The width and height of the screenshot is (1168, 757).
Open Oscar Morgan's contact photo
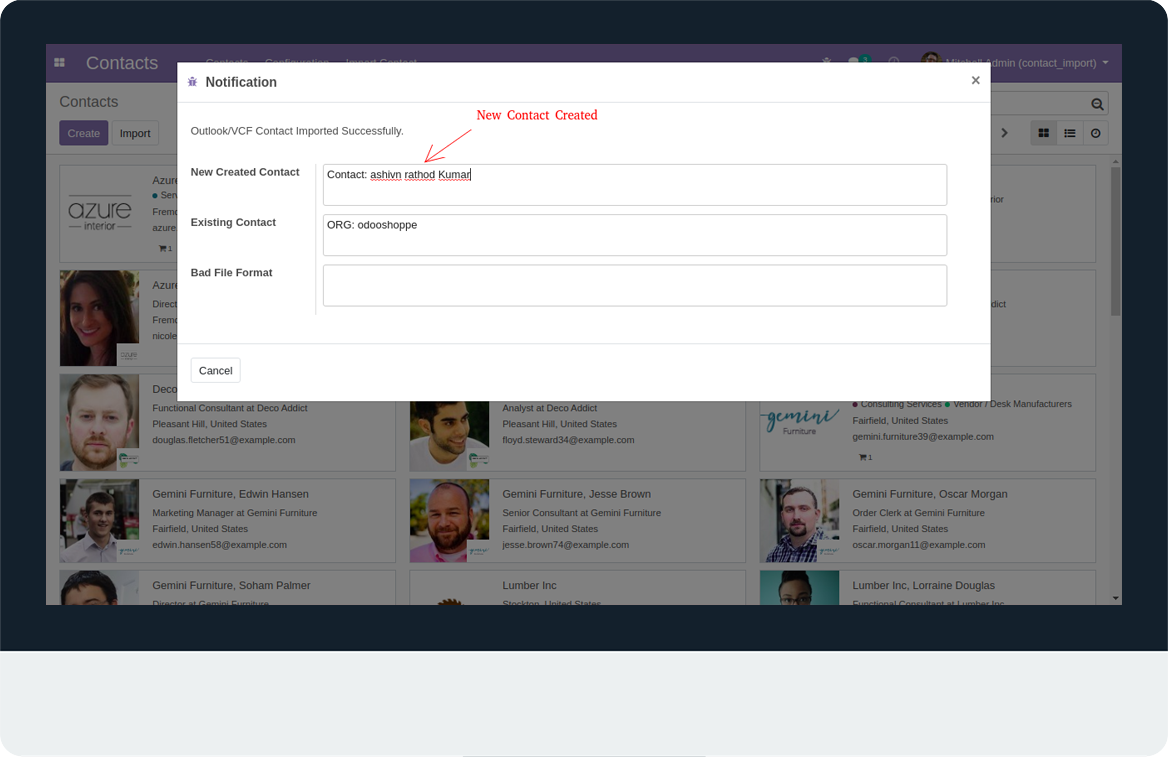click(x=799, y=521)
